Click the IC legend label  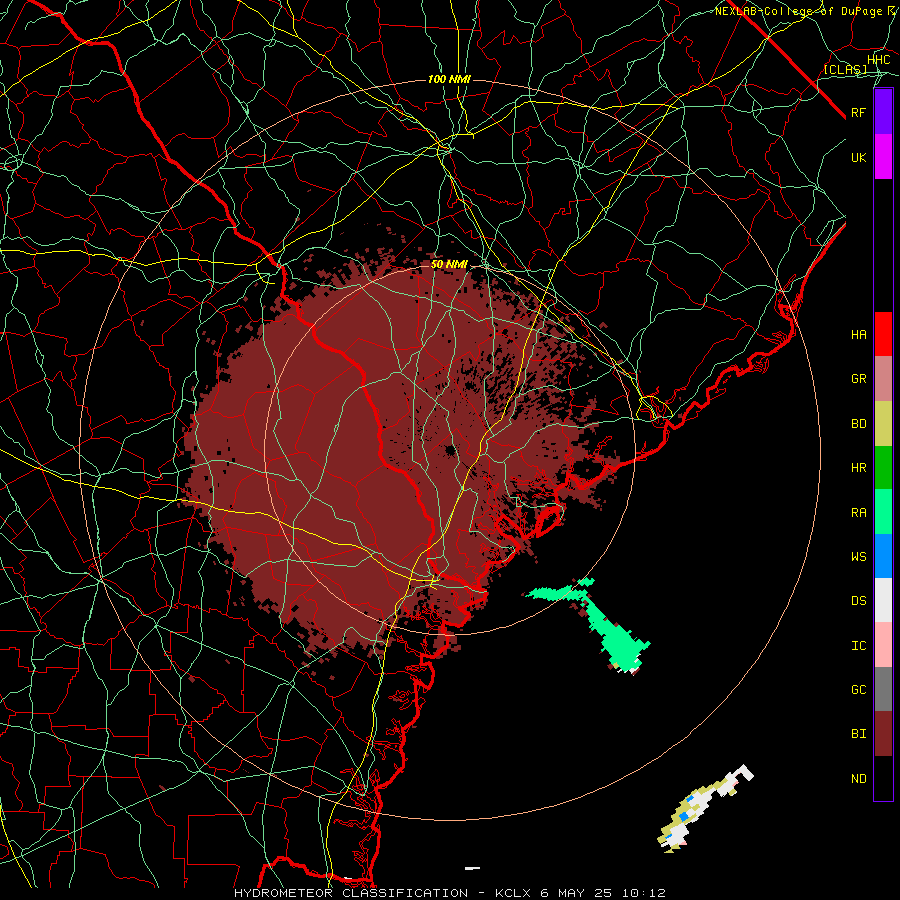tap(858, 646)
